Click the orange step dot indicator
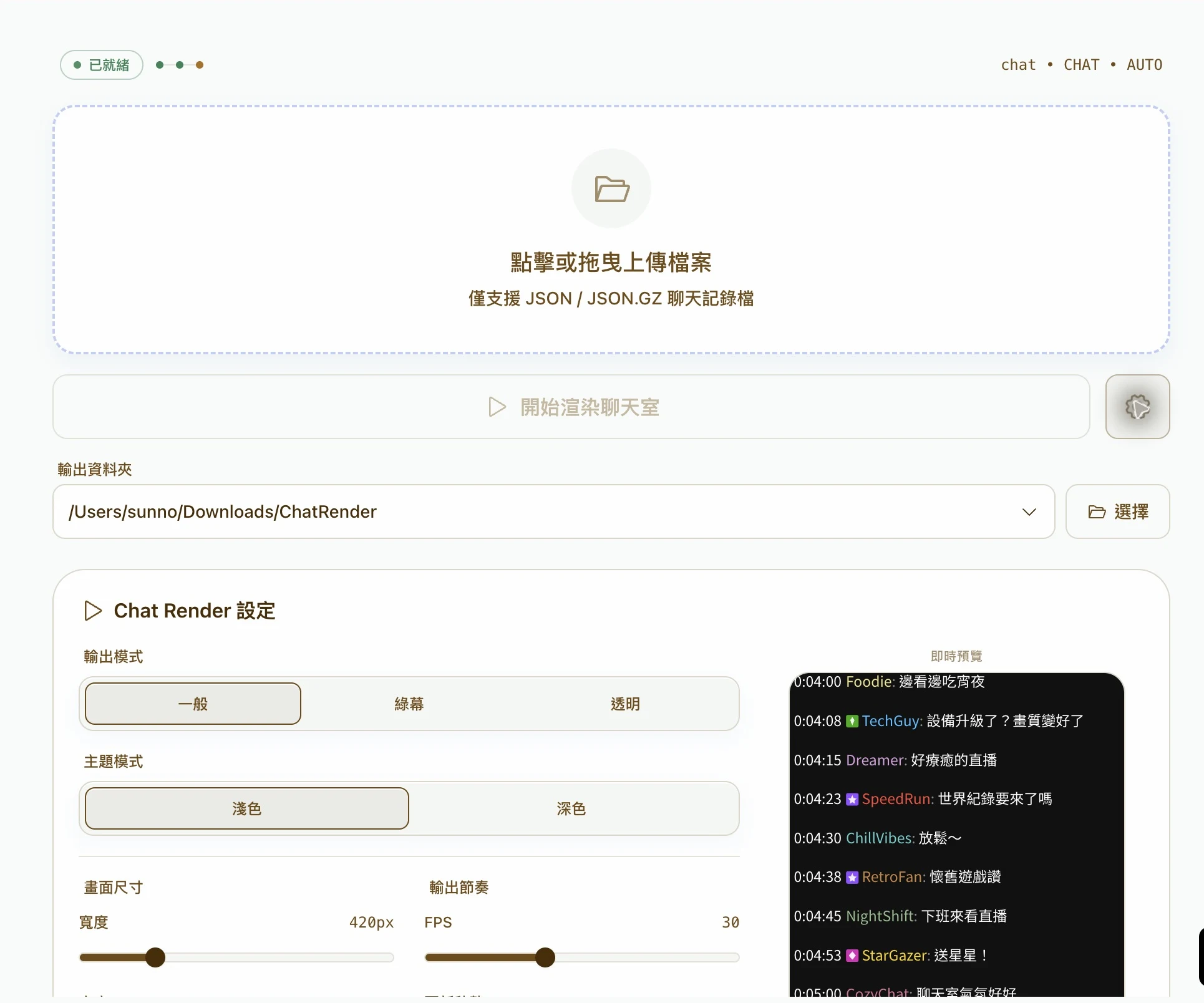This screenshot has height=1003, width=1204. pos(200,65)
